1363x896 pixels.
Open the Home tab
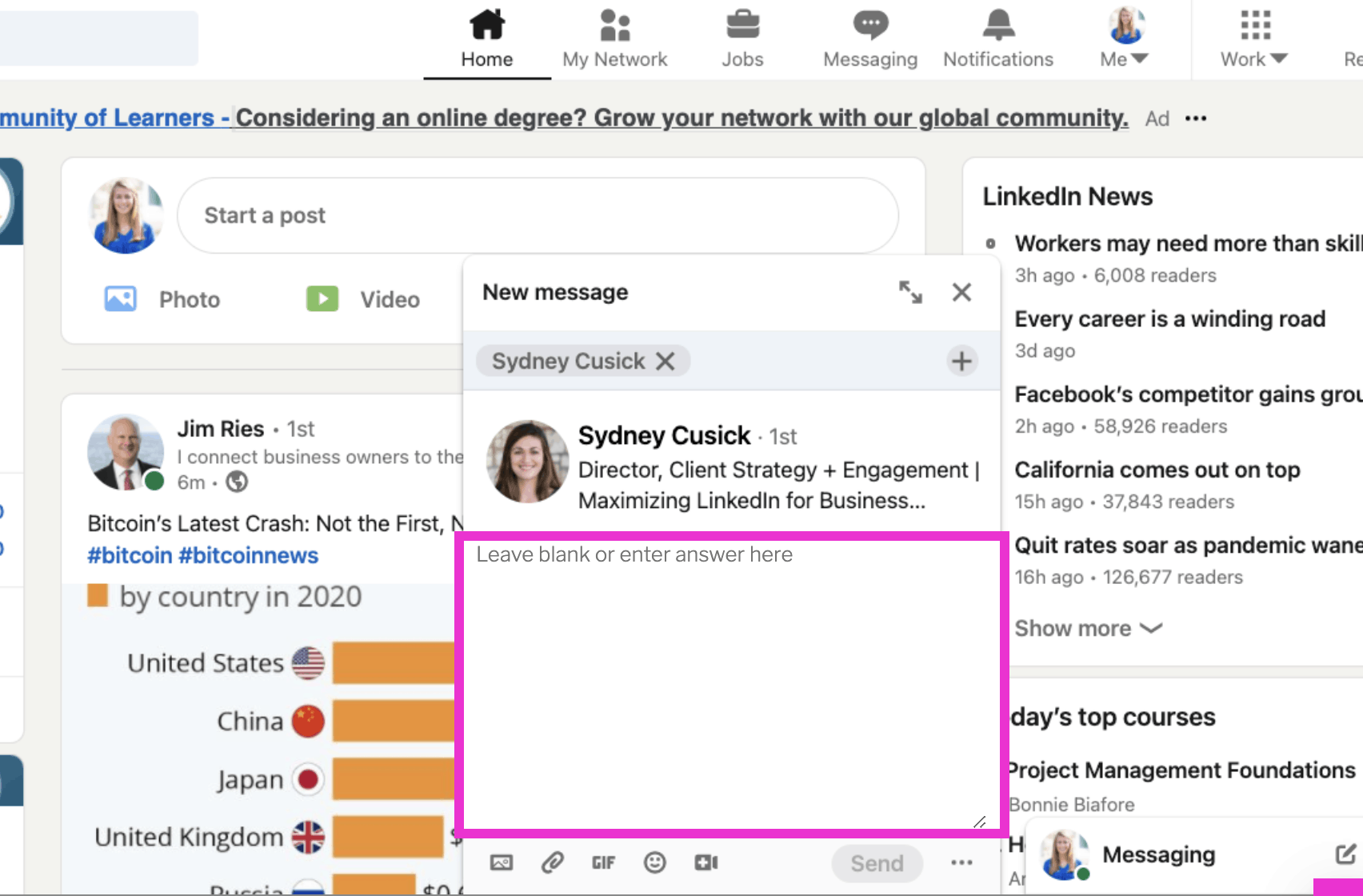tap(486, 38)
